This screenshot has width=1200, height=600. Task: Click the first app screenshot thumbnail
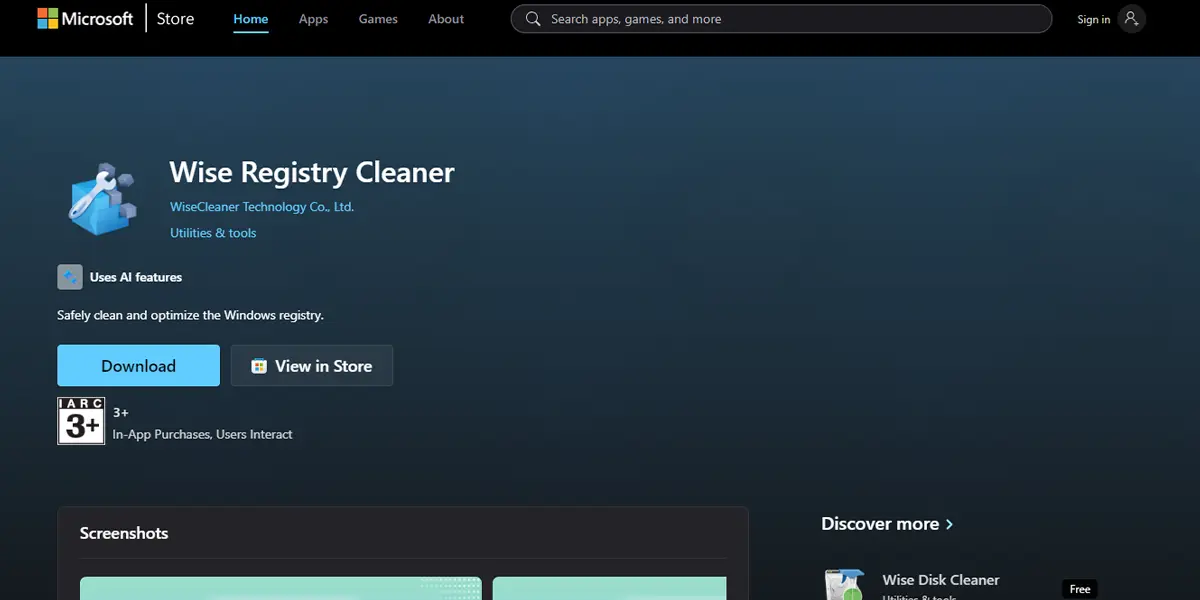point(280,590)
